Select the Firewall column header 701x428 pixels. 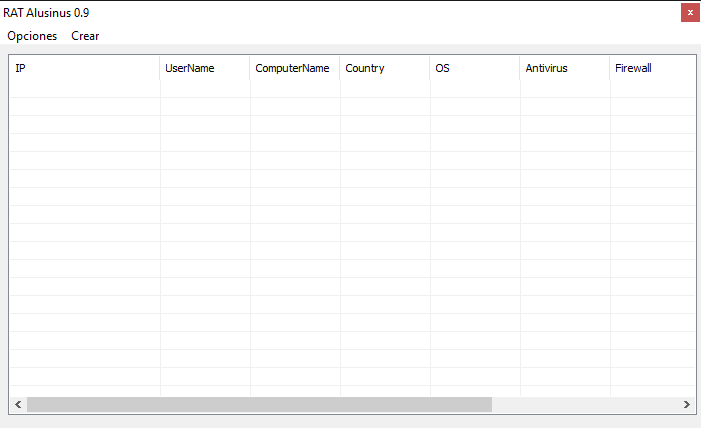point(650,68)
